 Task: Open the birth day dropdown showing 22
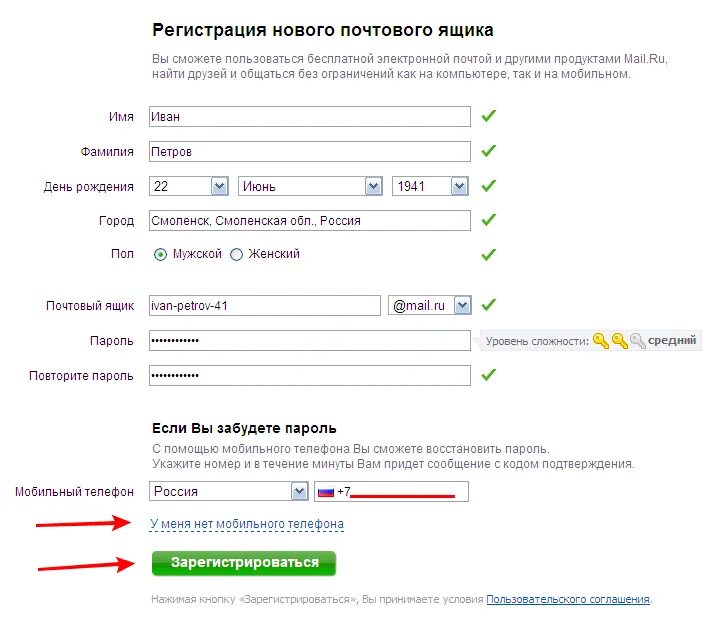tap(189, 186)
